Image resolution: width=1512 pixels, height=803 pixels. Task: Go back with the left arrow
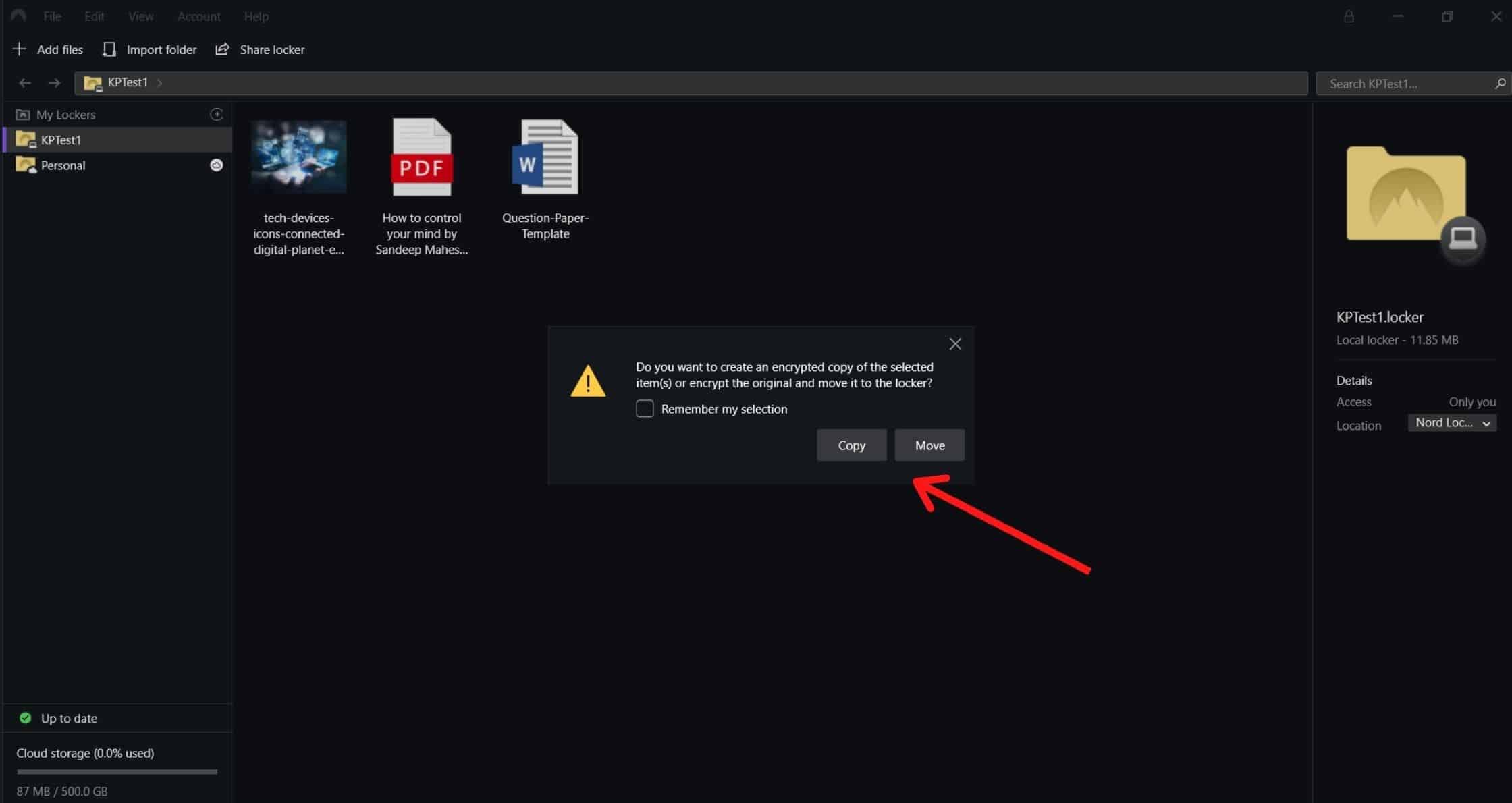25,83
